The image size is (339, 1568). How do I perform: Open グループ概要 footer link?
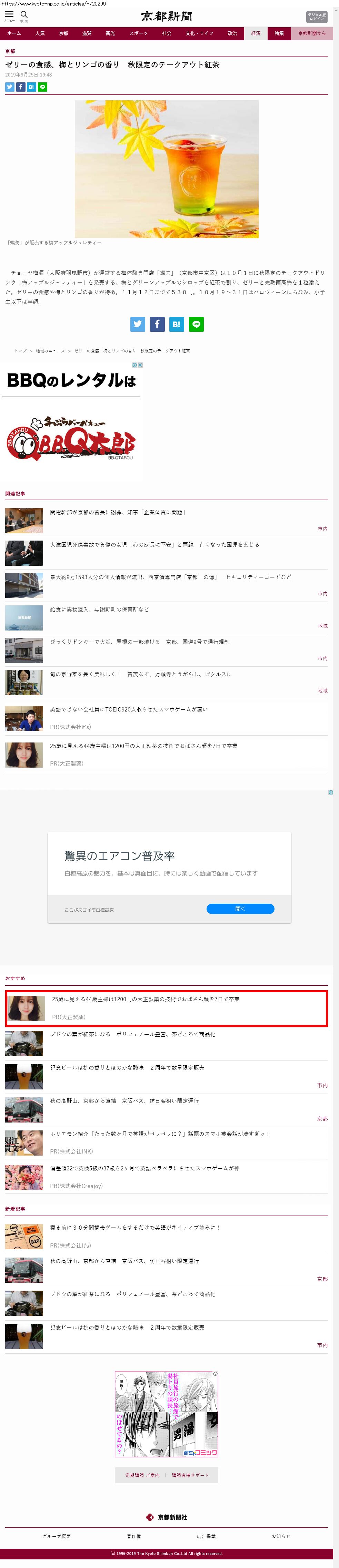coord(57,1536)
